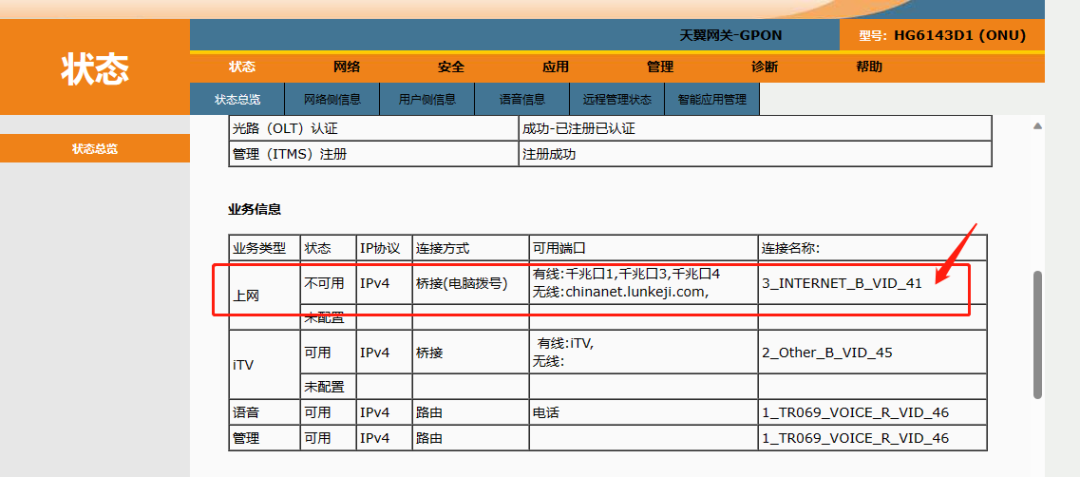
Task: Open the 智能应用管理 tab
Action: tap(712, 100)
